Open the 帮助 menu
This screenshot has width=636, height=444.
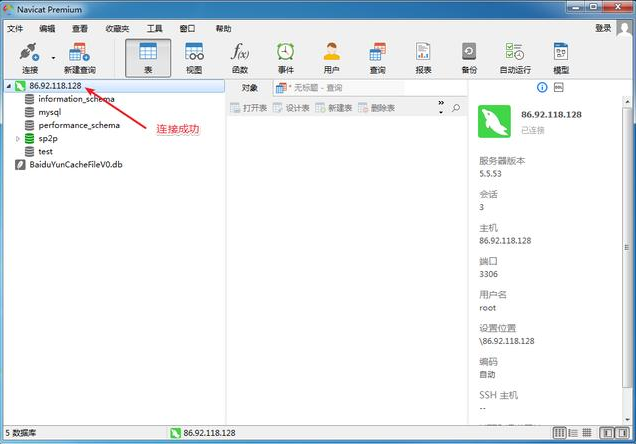223,28
